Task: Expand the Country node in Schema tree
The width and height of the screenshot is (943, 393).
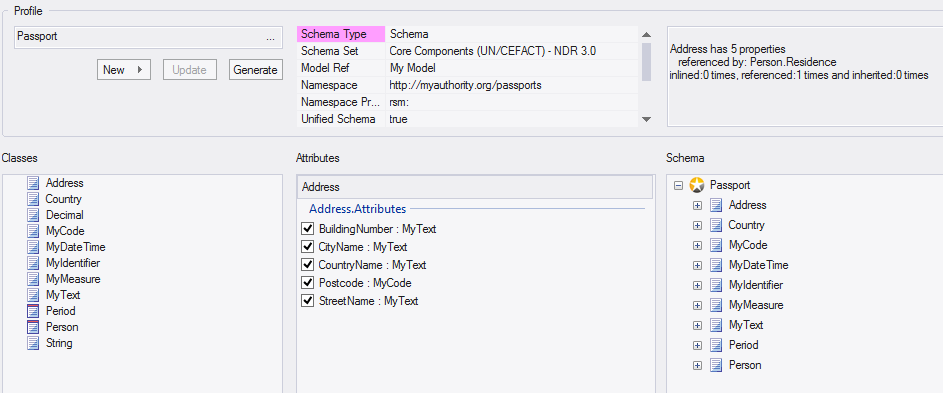Action: click(x=697, y=225)
